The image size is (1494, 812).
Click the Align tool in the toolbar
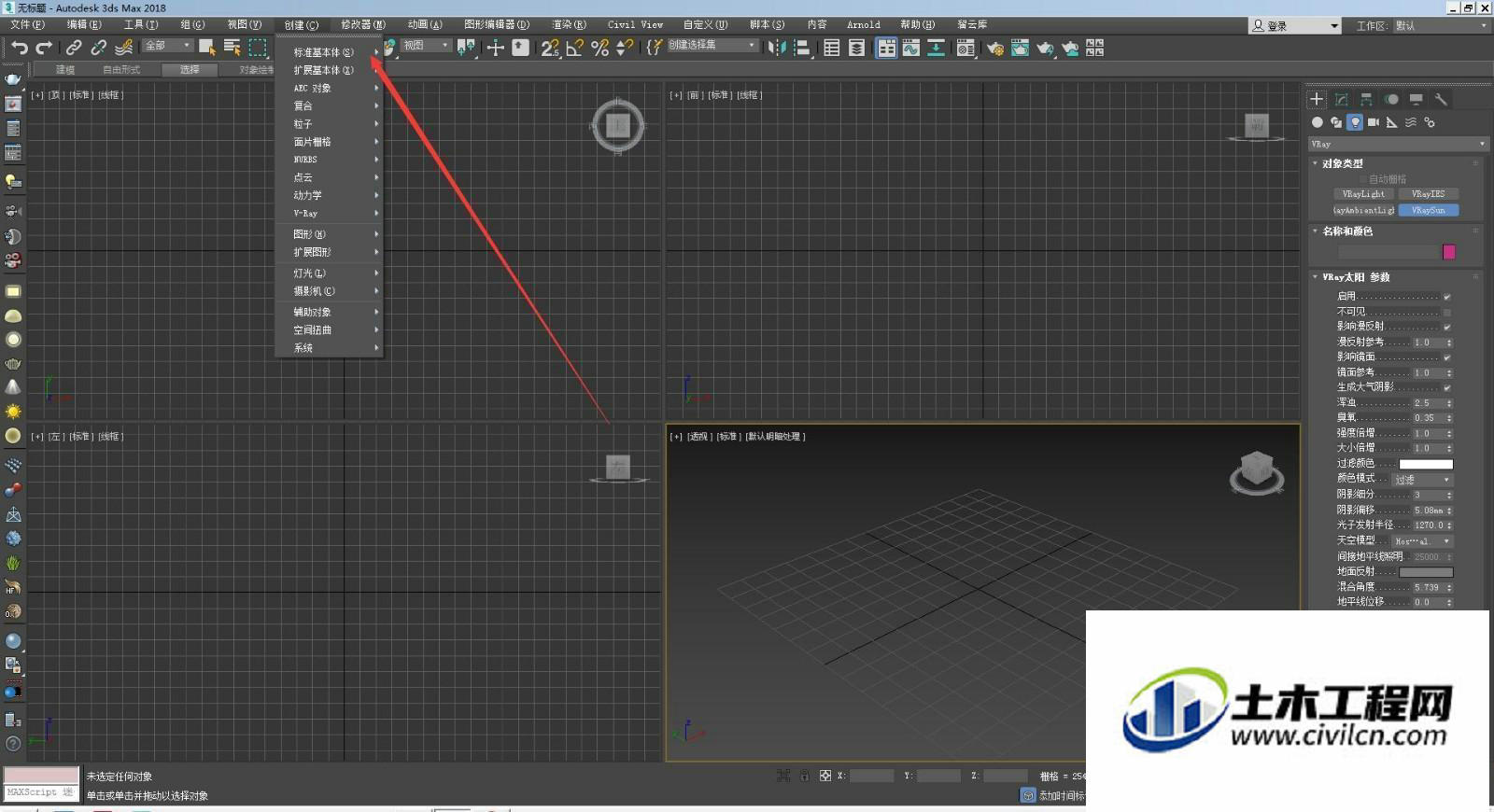coord(801,48)
